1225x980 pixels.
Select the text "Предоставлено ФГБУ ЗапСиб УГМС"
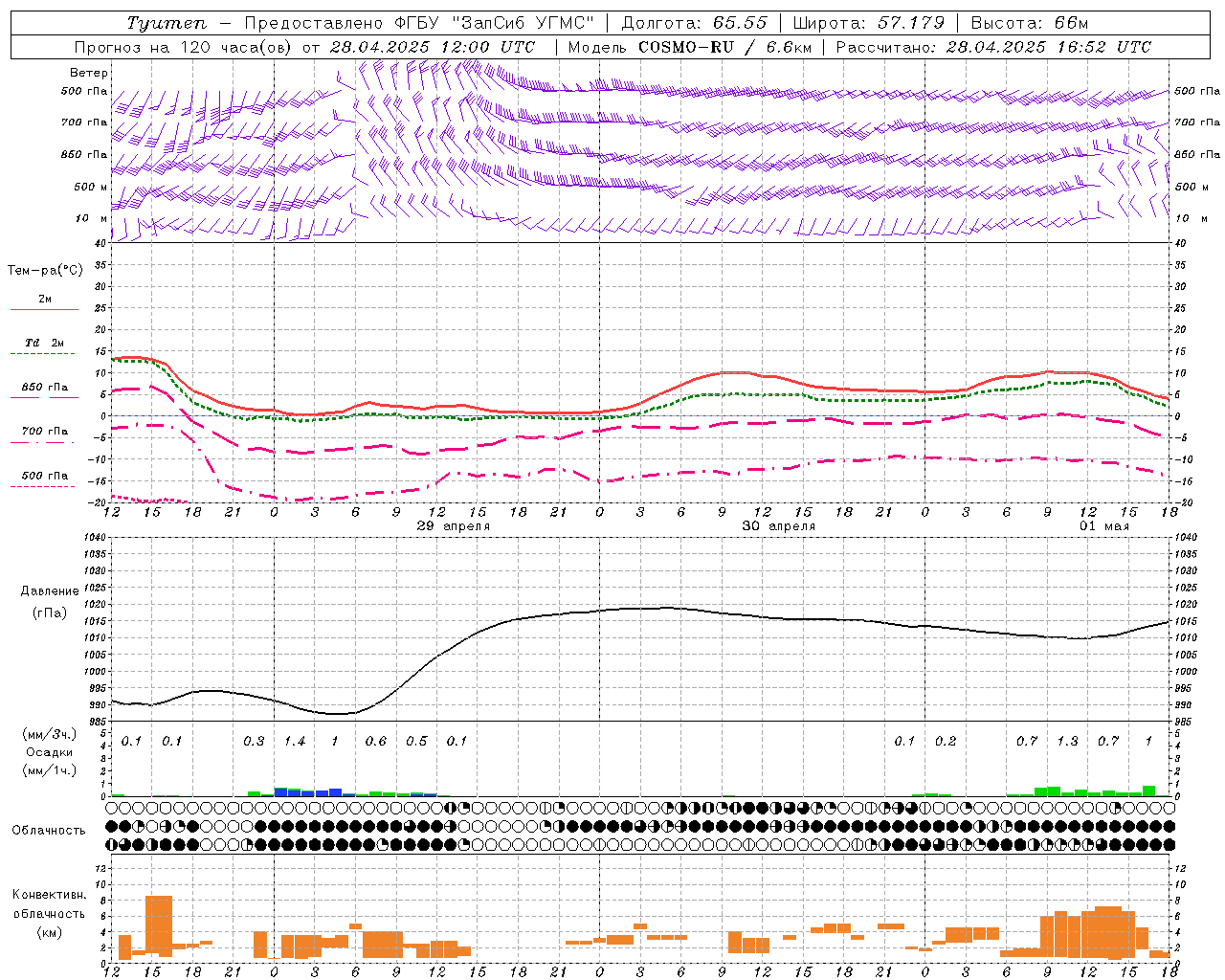click(x=419, y=23)
